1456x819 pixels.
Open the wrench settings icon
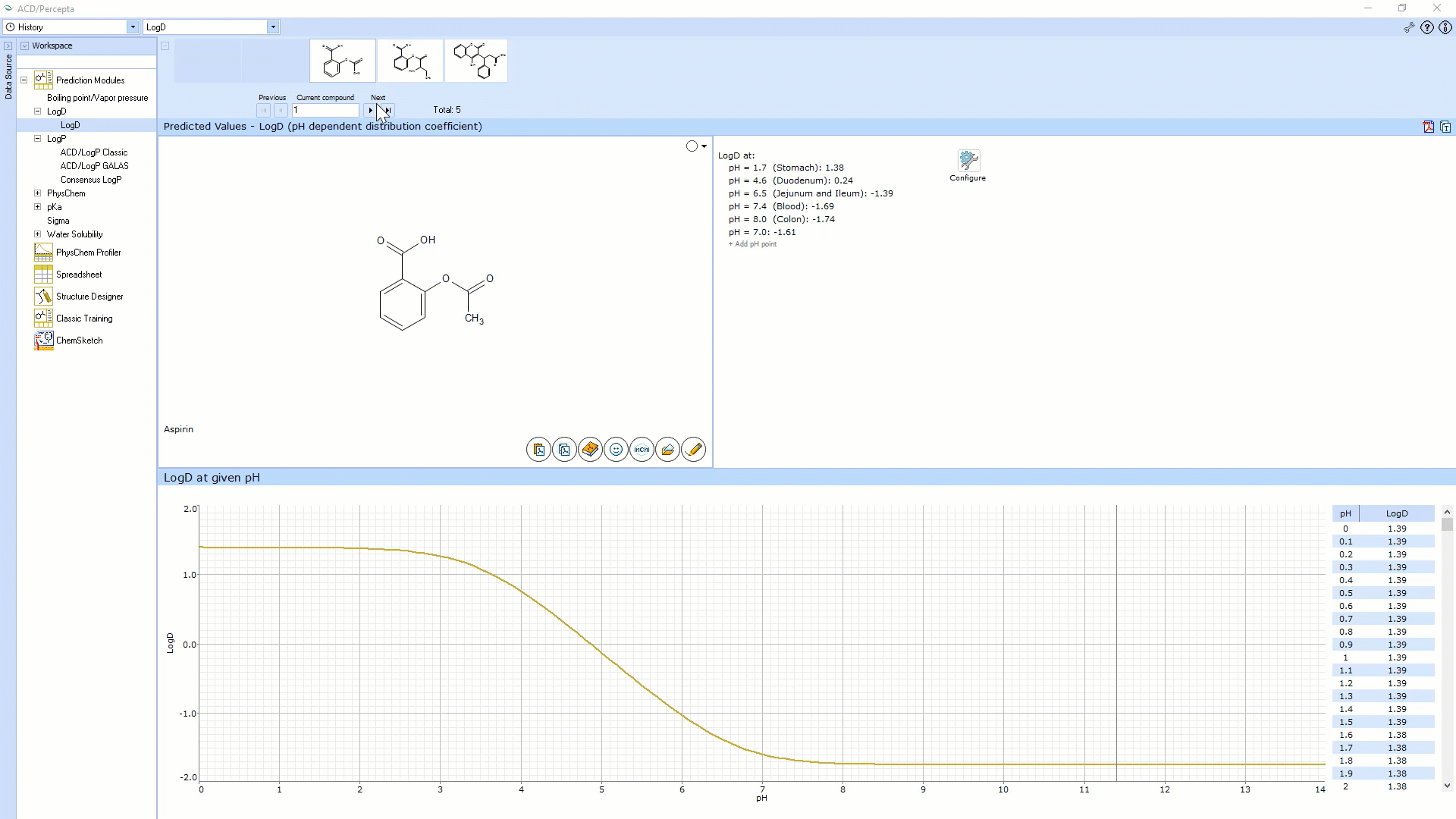pos(1409,27)
